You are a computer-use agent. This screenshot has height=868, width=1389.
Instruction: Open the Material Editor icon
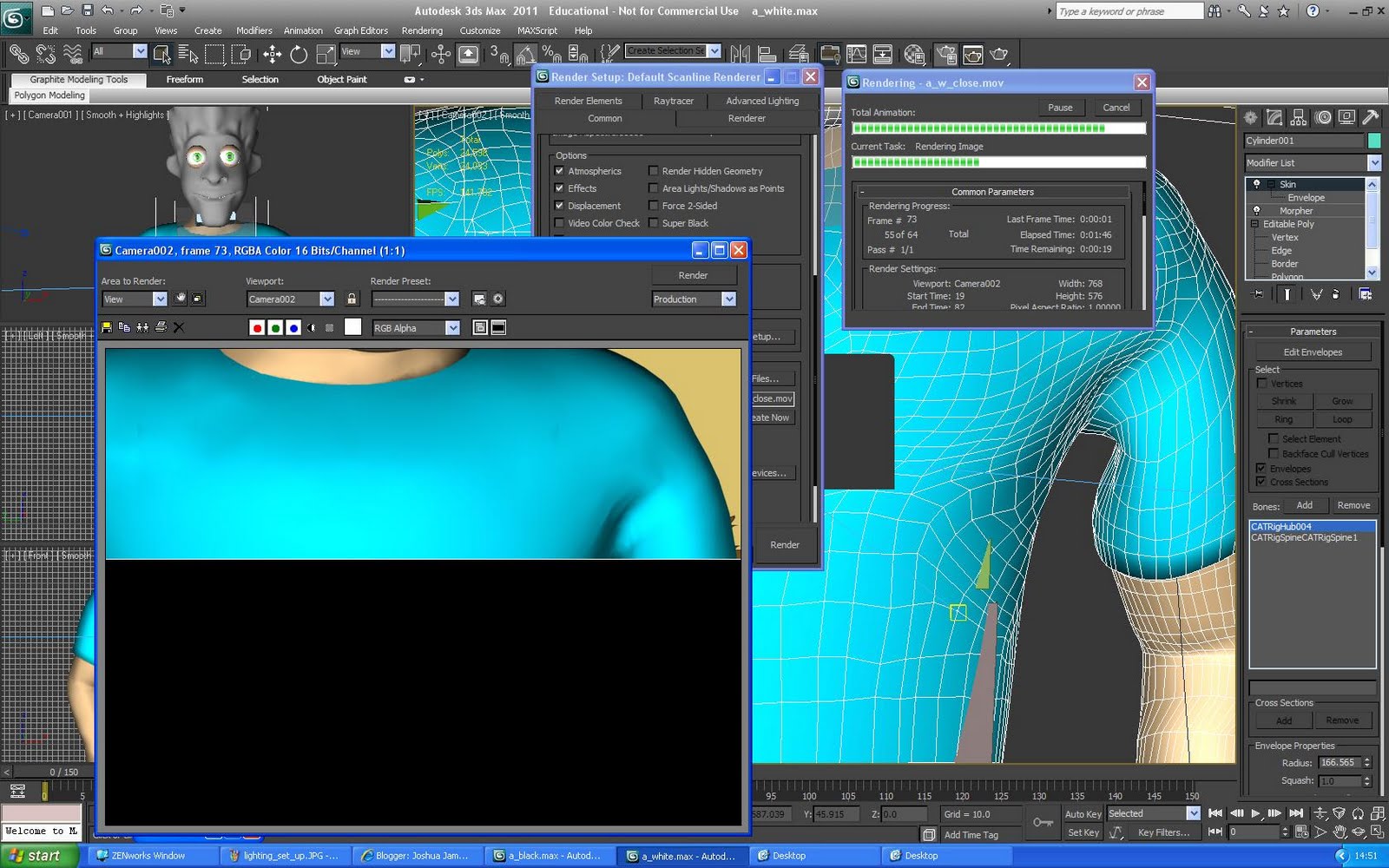pos(914,55)
